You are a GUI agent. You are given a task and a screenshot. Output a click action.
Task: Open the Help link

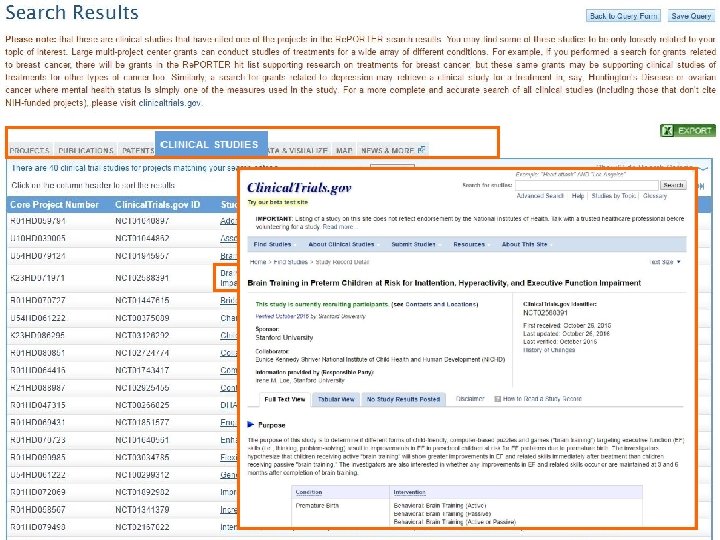pyautogui.click(x=578, y=196)
